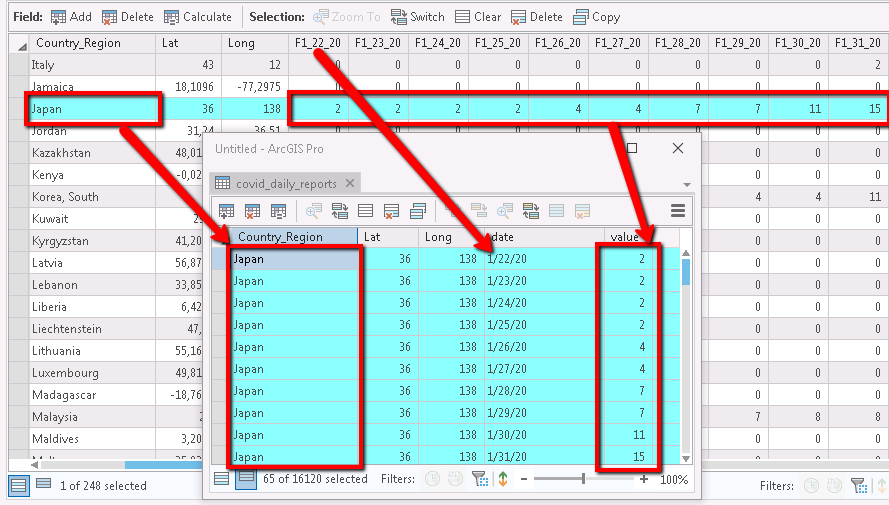
Task: Click main table horizontal scrollbar thumb
Action: point(163,465)
